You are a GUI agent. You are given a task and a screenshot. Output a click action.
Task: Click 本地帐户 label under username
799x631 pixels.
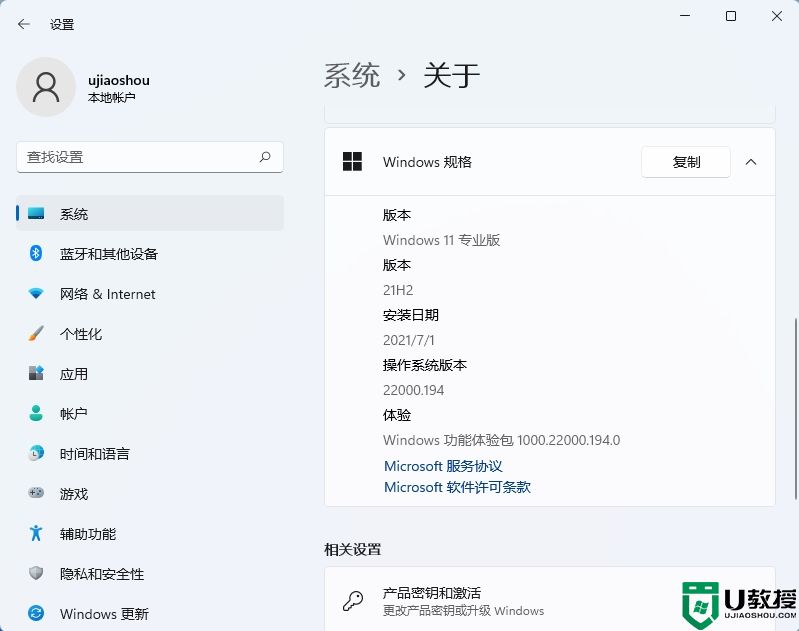[111, 97]
